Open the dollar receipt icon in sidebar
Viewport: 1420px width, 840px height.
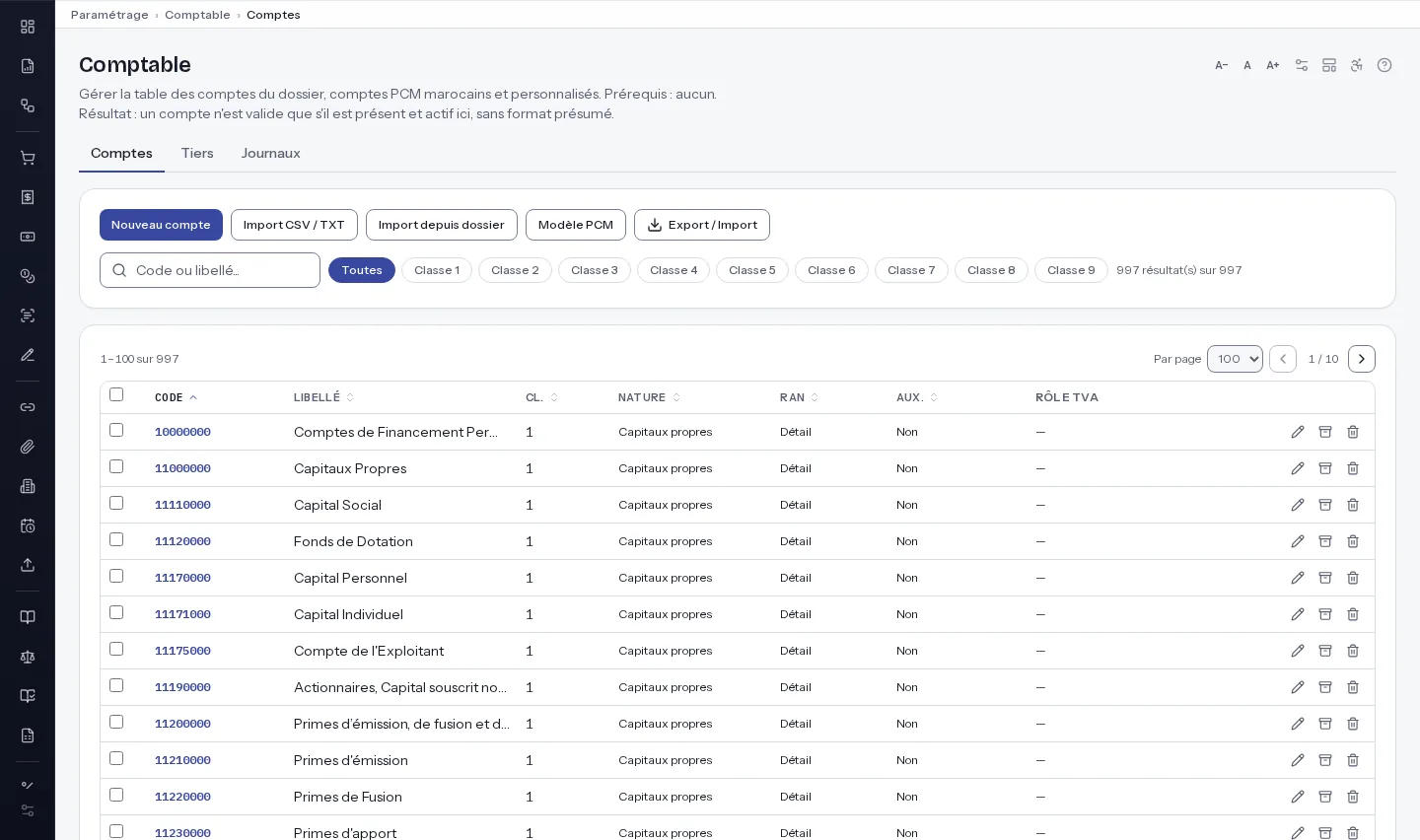28,197
